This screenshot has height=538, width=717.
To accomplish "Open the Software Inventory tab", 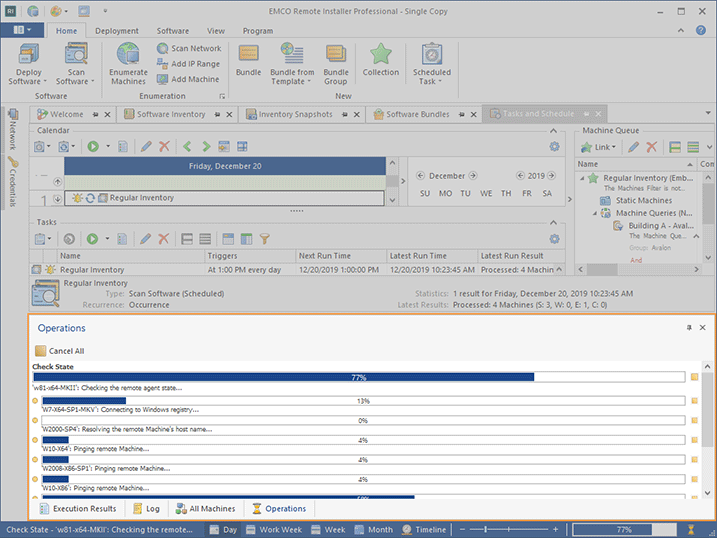I will point(170,114).
